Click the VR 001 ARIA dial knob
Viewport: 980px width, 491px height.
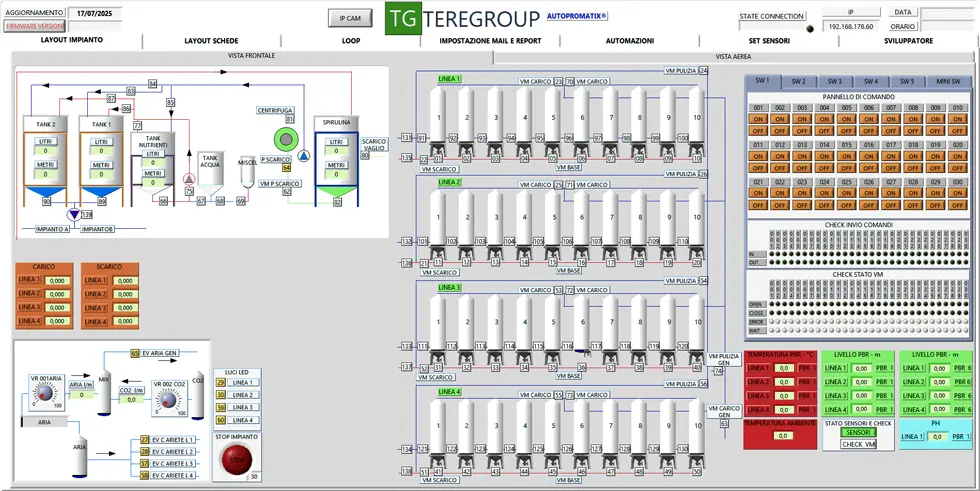[46, 396]
